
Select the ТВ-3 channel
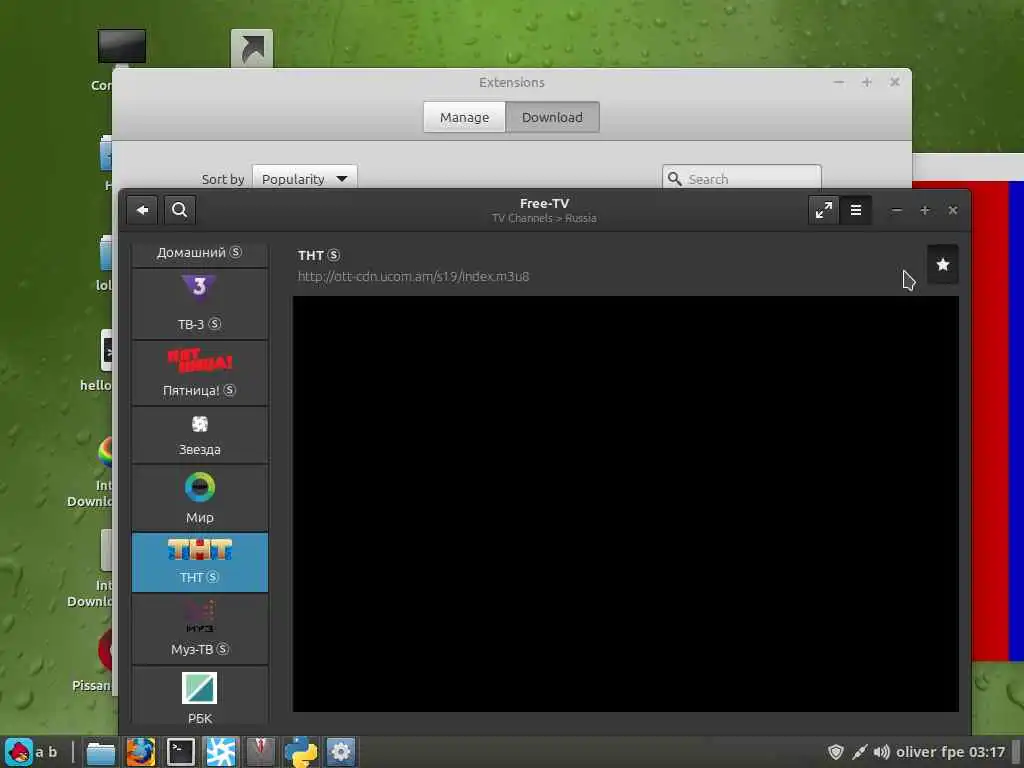click(x=200, y=304)
